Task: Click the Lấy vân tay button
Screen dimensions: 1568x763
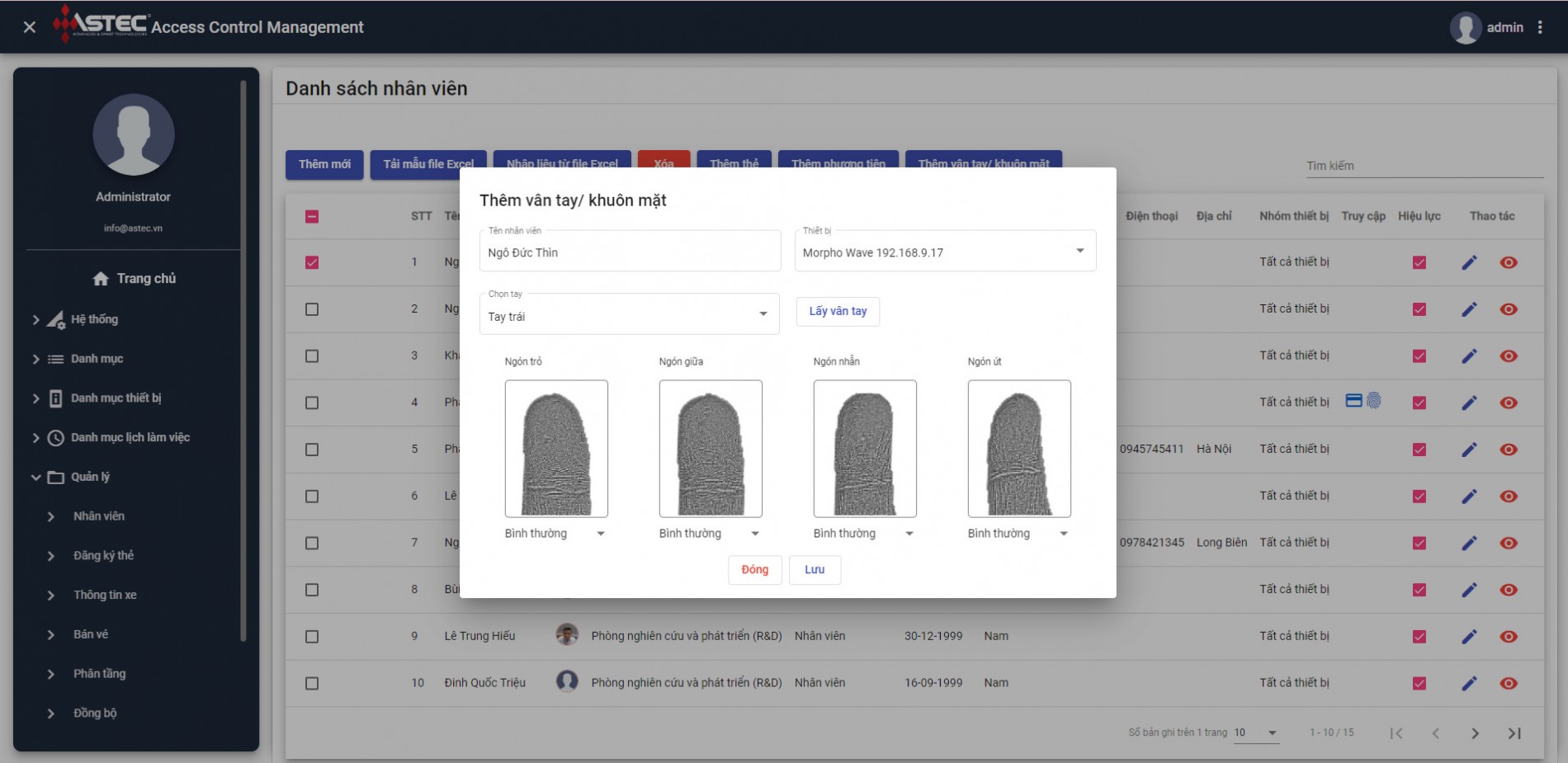Action: click(x=838, y=311)
